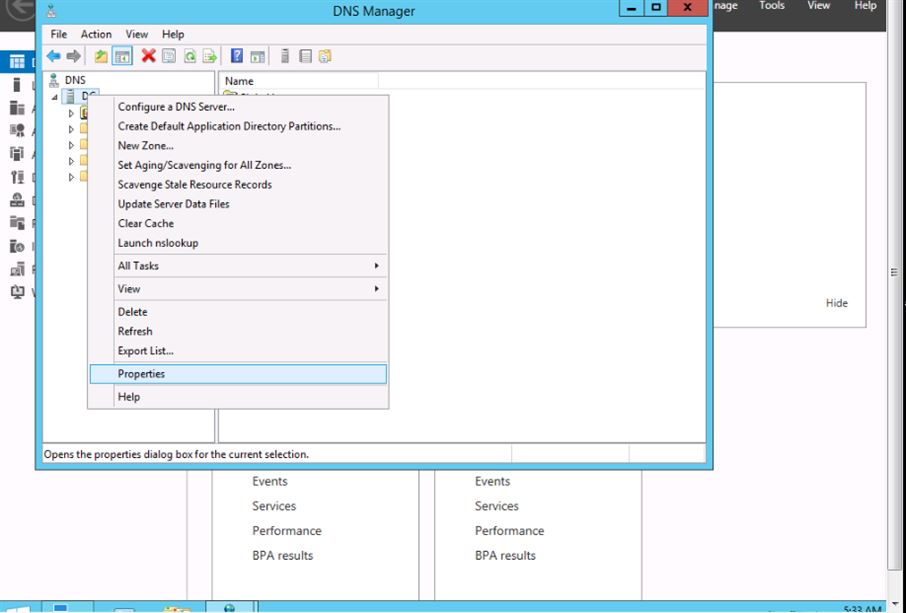This screenshot has height=613, width=906.
Task: Choose Set Aging/Scavenging for All Zones
Action: pos(238,165)
